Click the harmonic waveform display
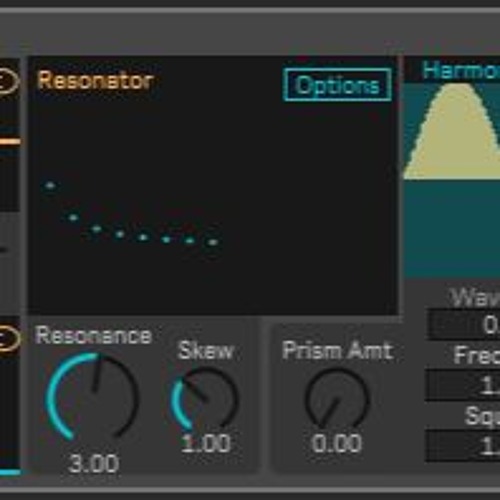Viewport: 500px width, 500px height. click(452, 180)
